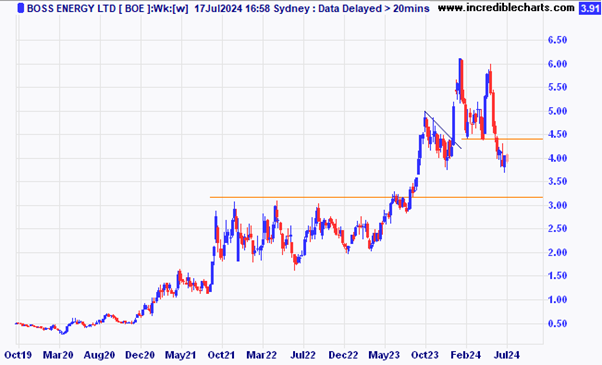Click the 4.00 price axis label
The image size is (602, 365).
557,158
